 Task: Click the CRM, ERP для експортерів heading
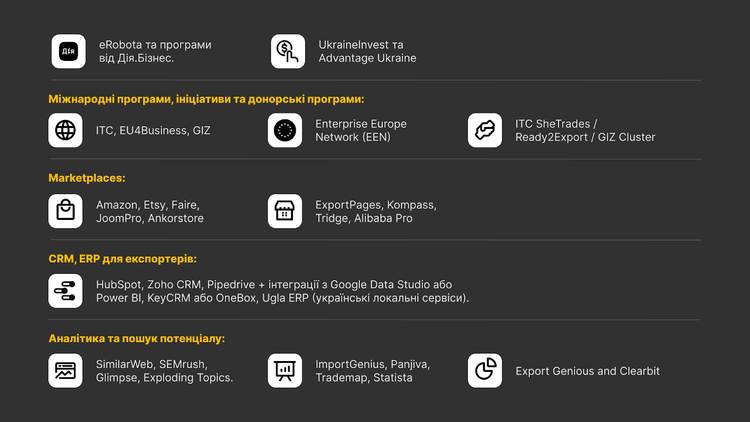(x=122, y=258)
